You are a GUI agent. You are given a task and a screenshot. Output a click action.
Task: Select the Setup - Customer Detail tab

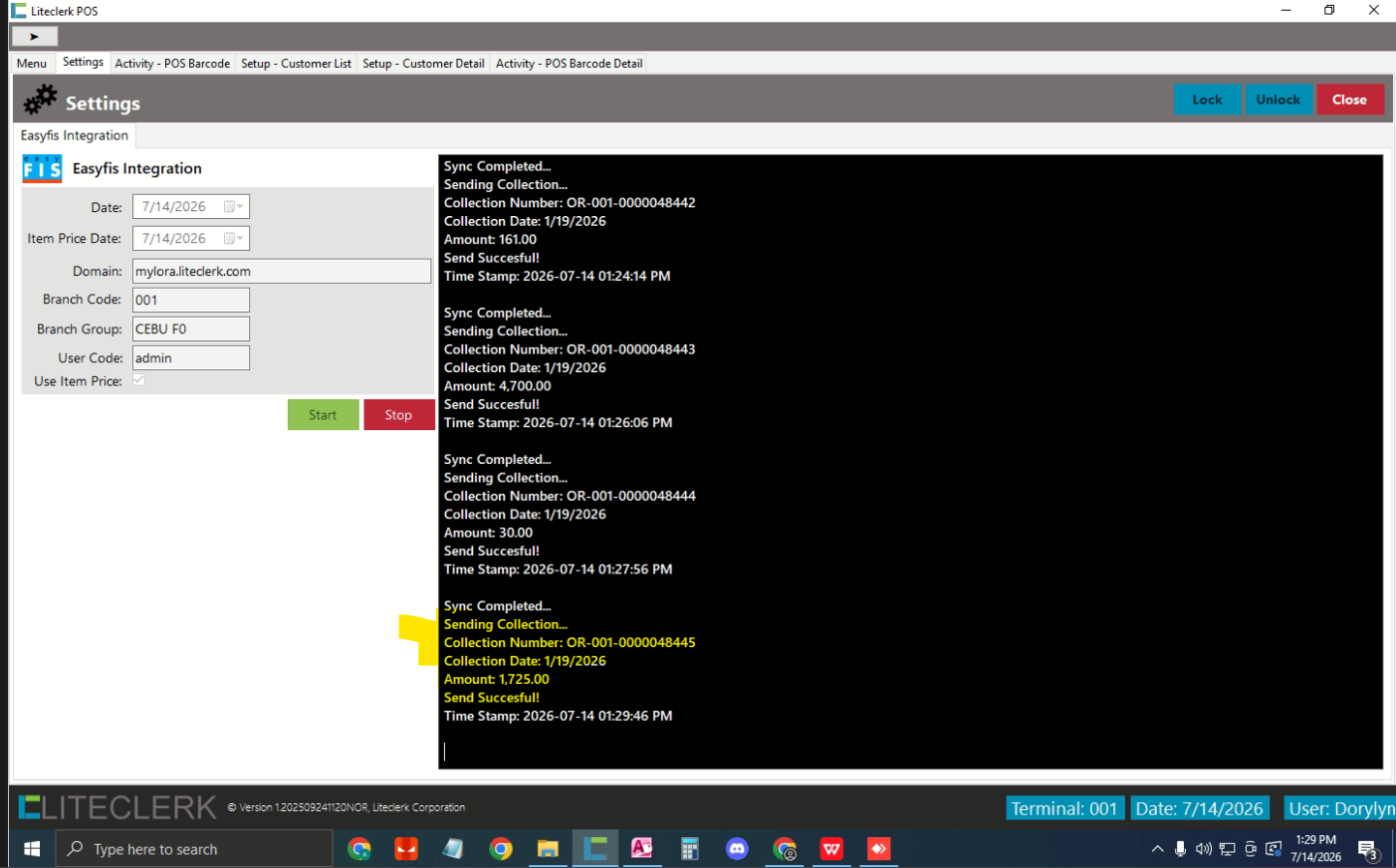tap(423, 63)
